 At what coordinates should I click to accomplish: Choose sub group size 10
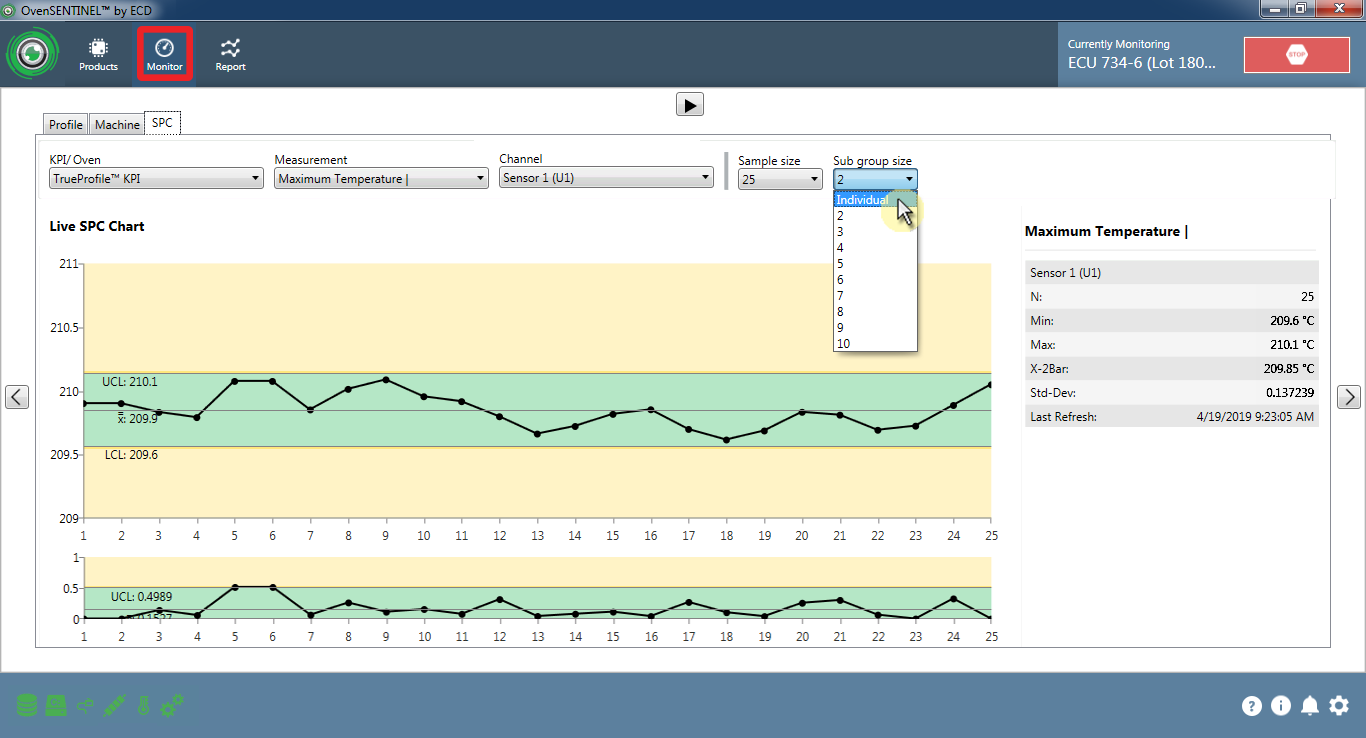(875, 344)
